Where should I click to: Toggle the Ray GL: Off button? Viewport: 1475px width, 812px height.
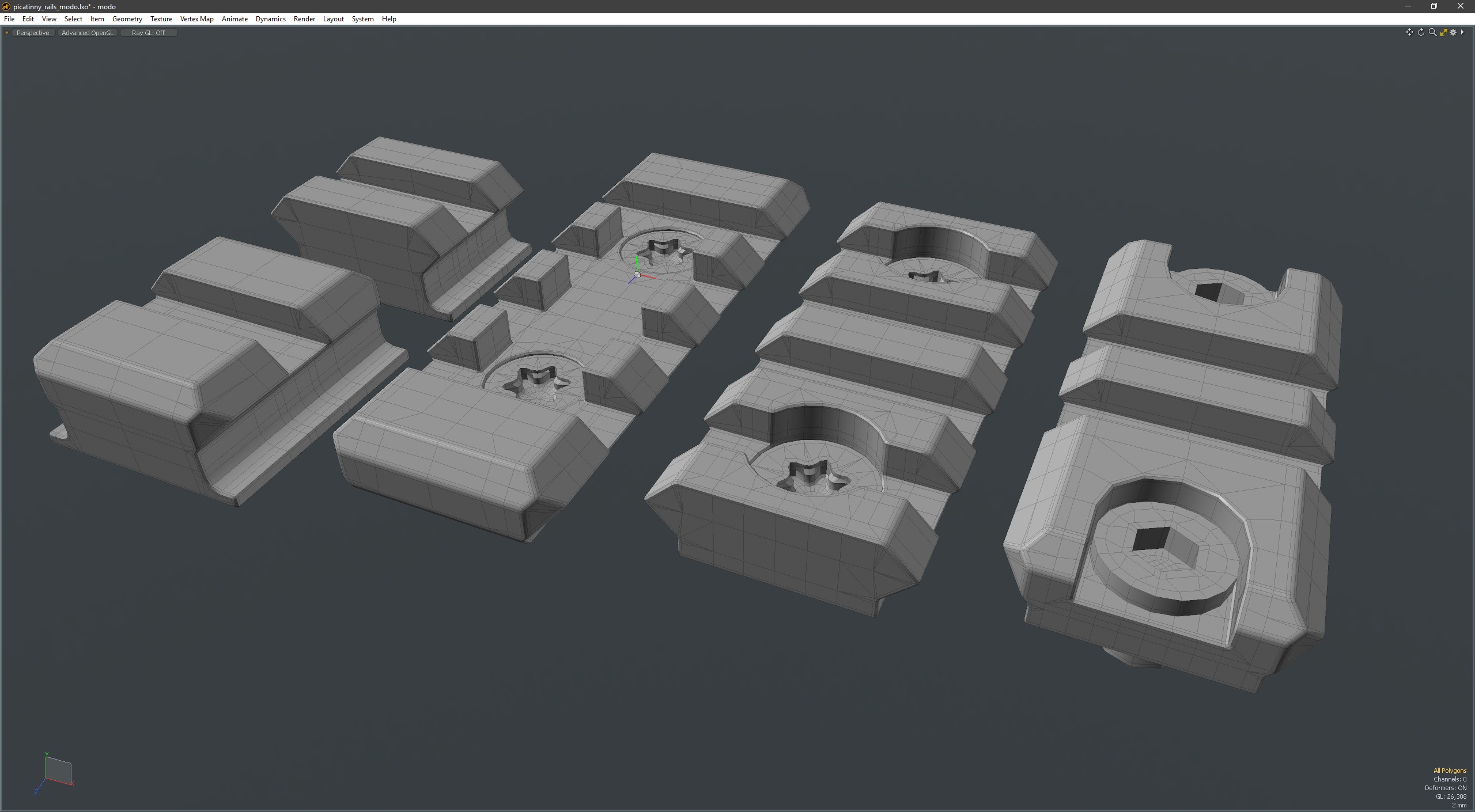coord(148,33)
